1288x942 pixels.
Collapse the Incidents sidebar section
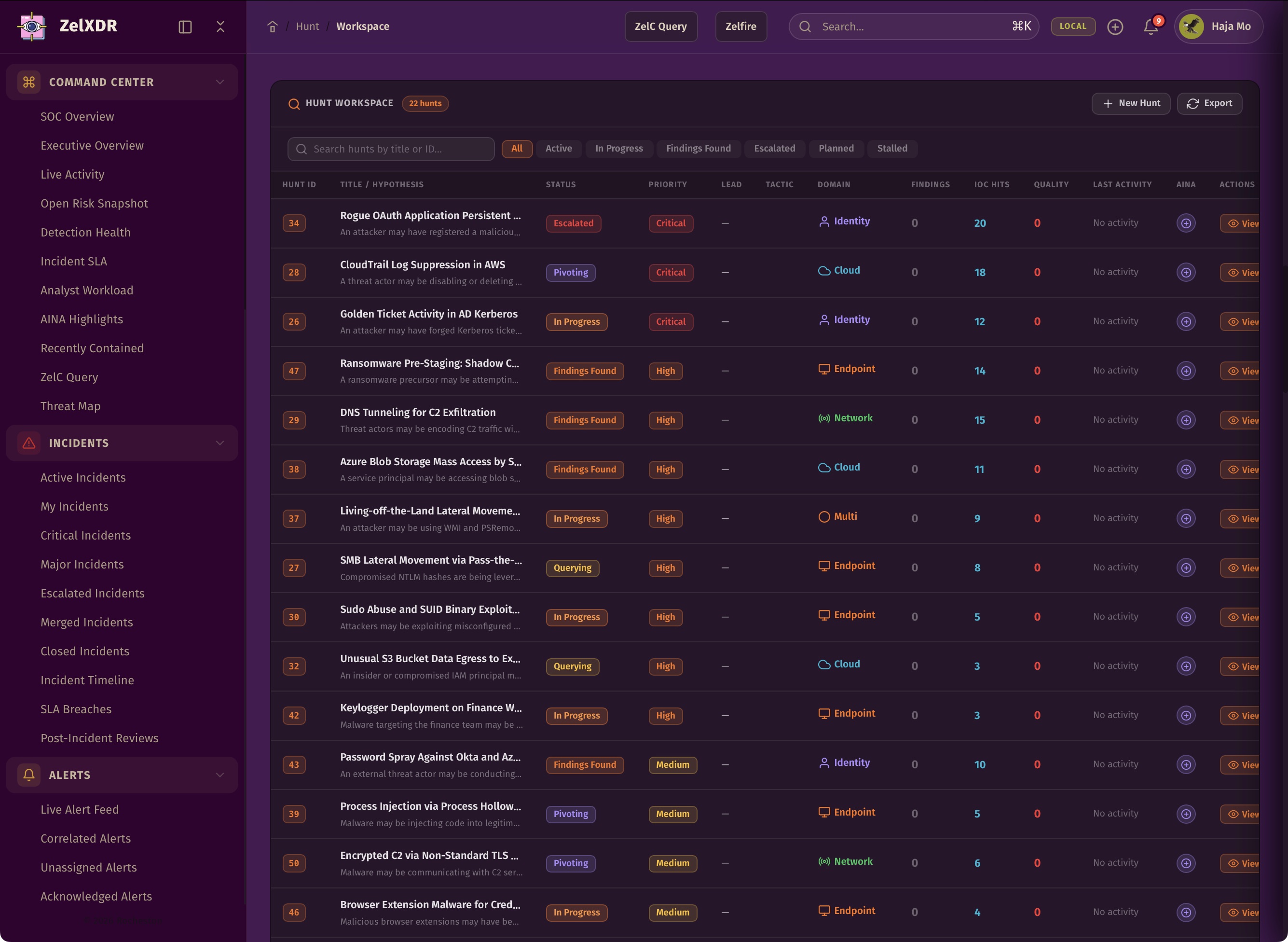click(x=220, y=443)
